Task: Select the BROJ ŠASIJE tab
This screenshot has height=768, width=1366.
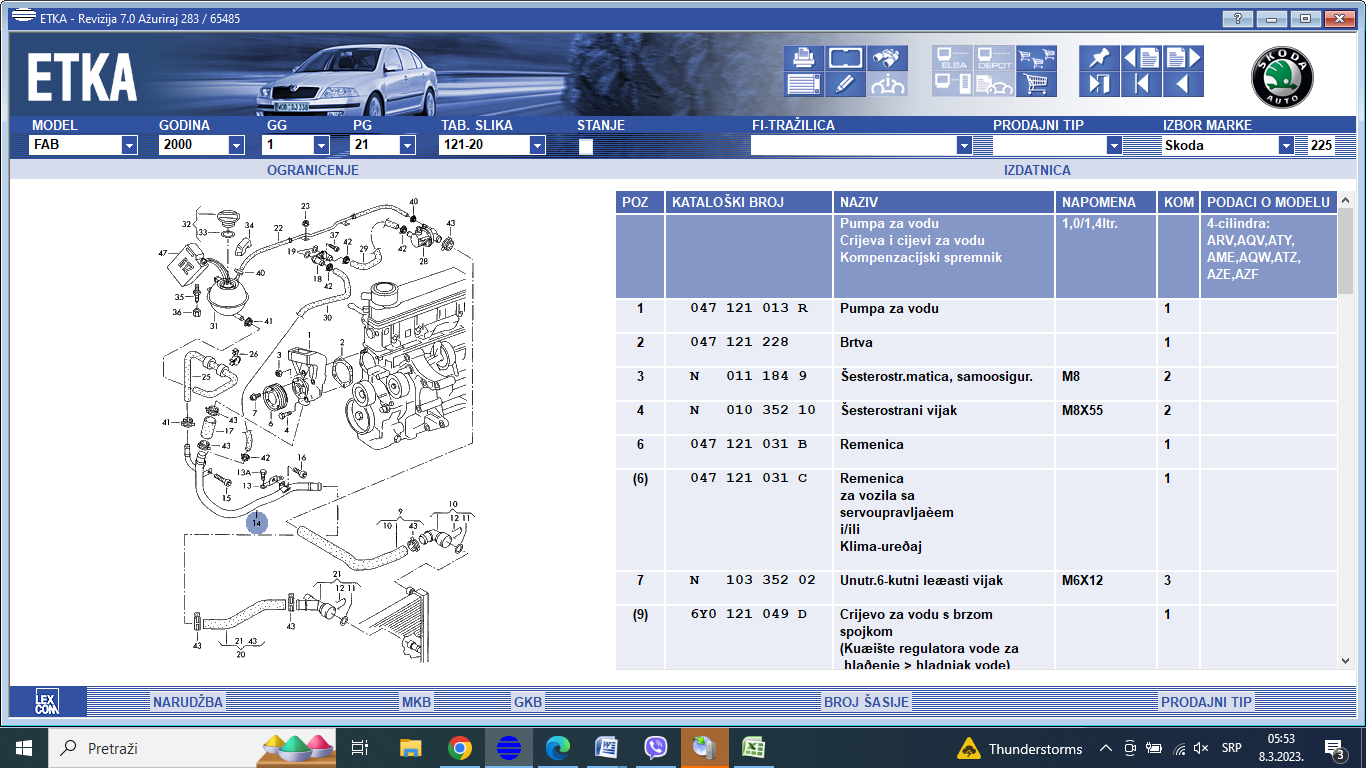Action: (x=866, y=702)
